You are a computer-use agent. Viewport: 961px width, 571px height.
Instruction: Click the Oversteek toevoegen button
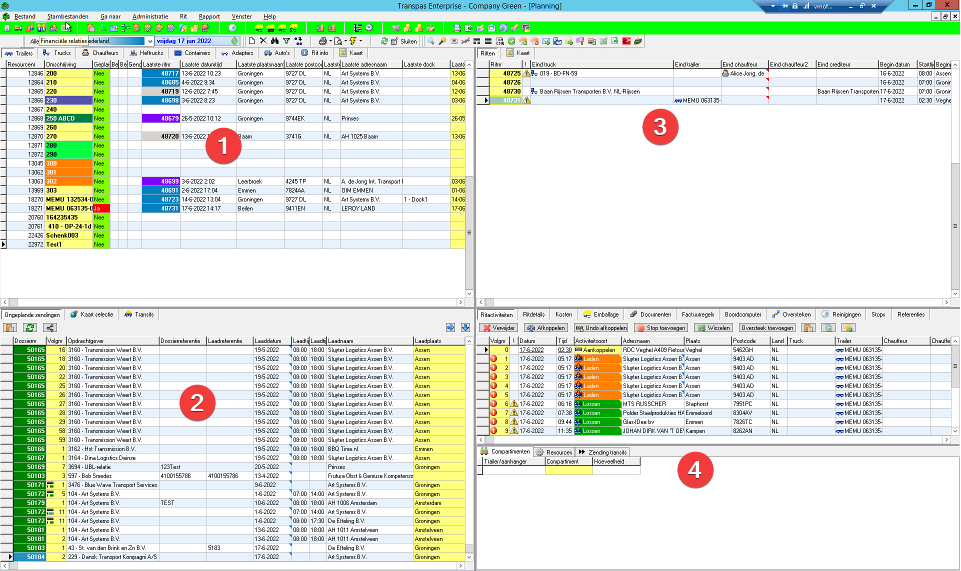[767, 328]
